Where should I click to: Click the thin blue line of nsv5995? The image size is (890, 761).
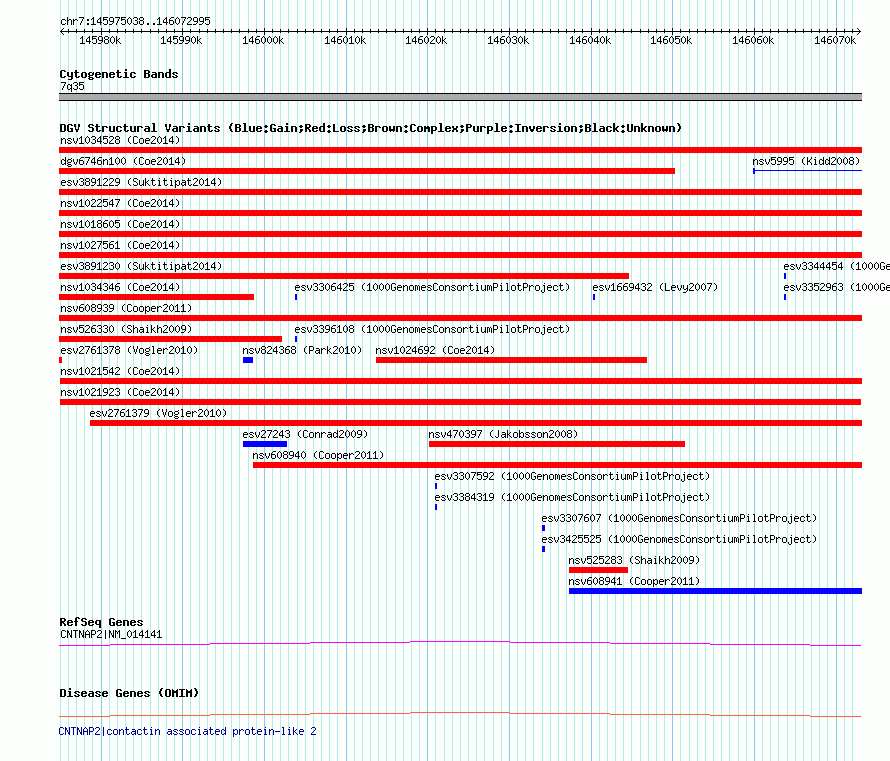[x=807, y=171]
